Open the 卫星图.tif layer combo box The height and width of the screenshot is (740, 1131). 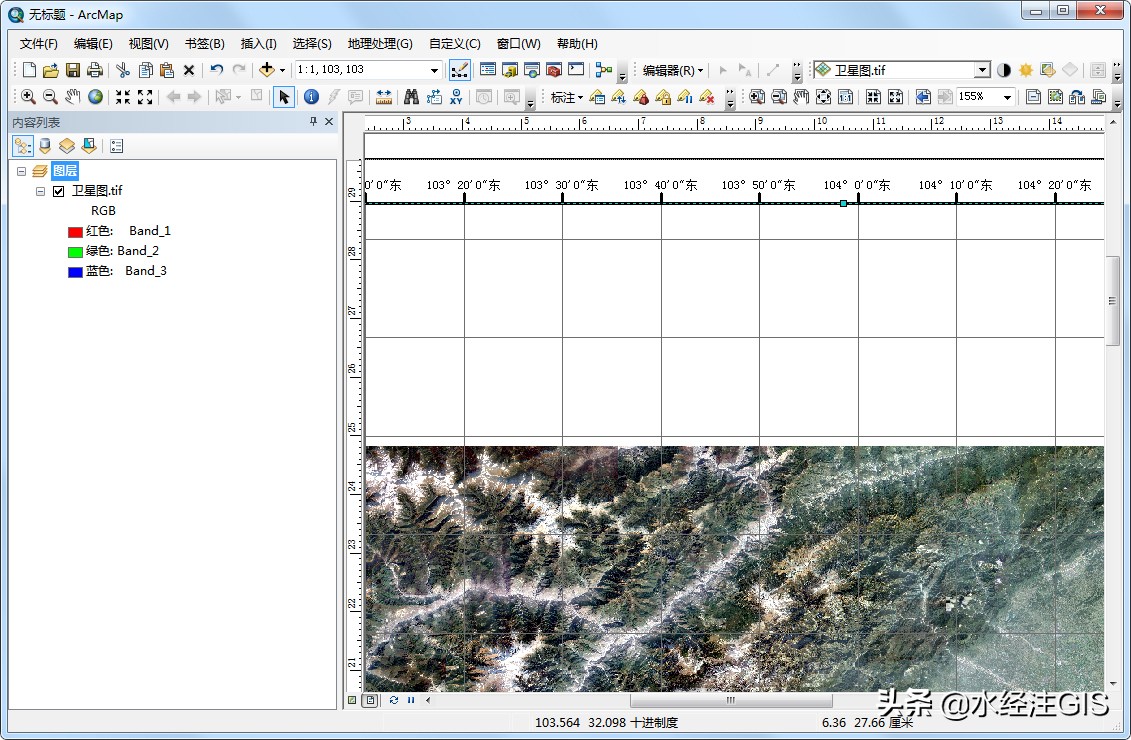(982, 70)
